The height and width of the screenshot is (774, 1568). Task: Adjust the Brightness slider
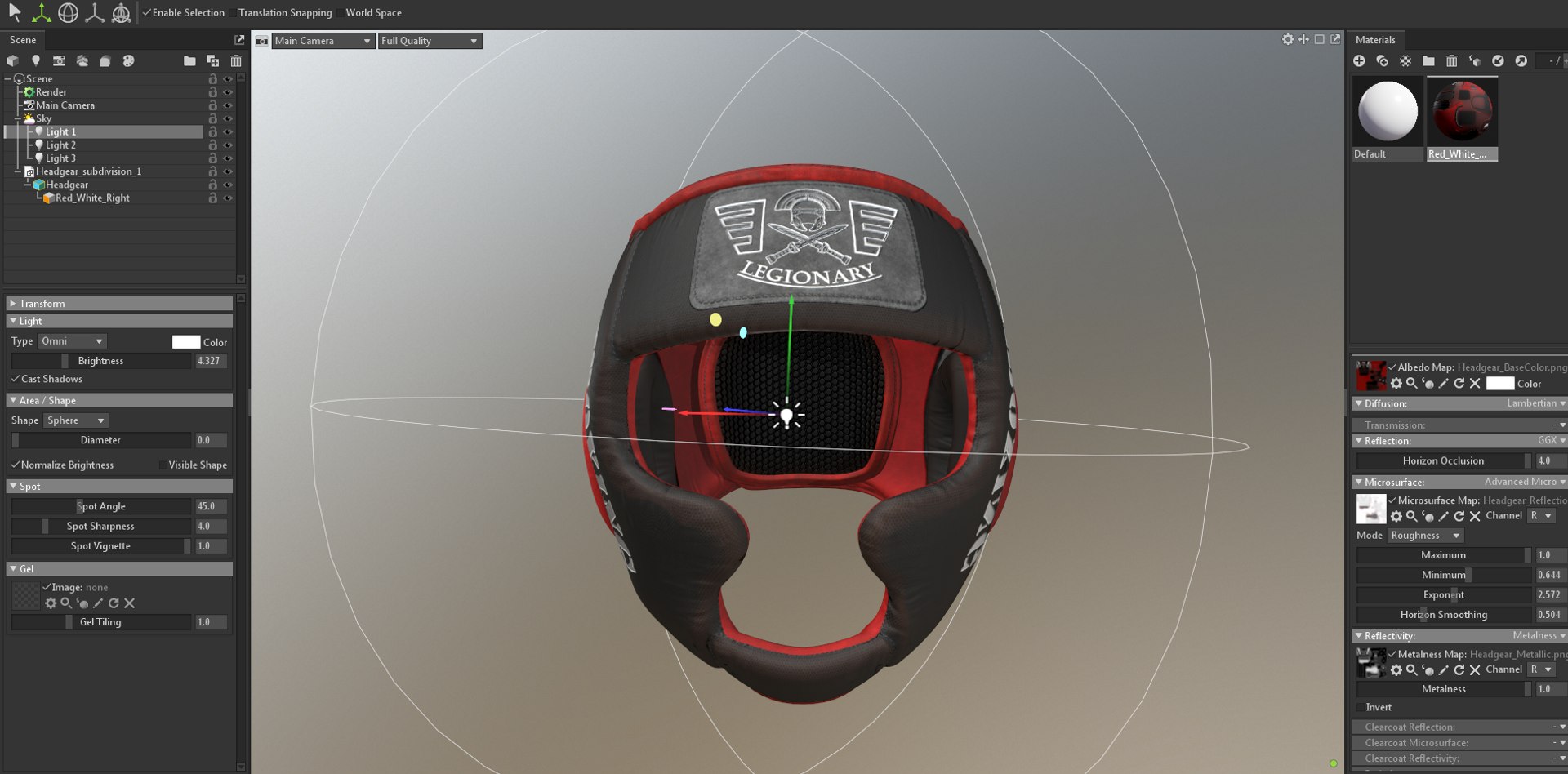click(x=100, y=361)
